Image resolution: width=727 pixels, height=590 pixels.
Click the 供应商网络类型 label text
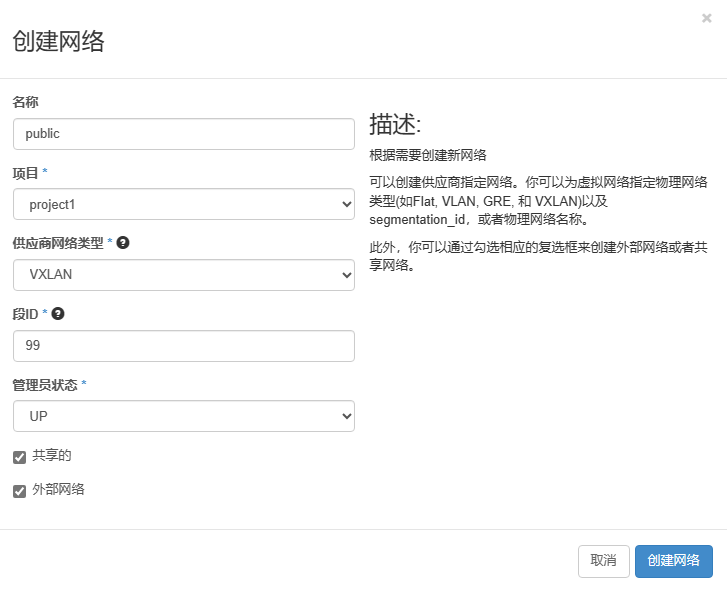click(58, 243)
